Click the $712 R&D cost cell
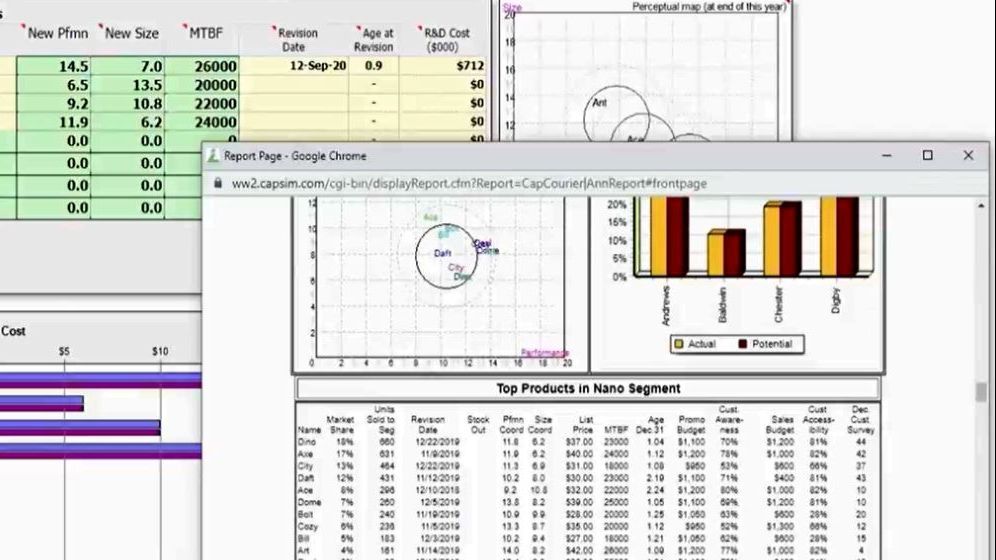996x560 pixels. [x=443, y=66]
